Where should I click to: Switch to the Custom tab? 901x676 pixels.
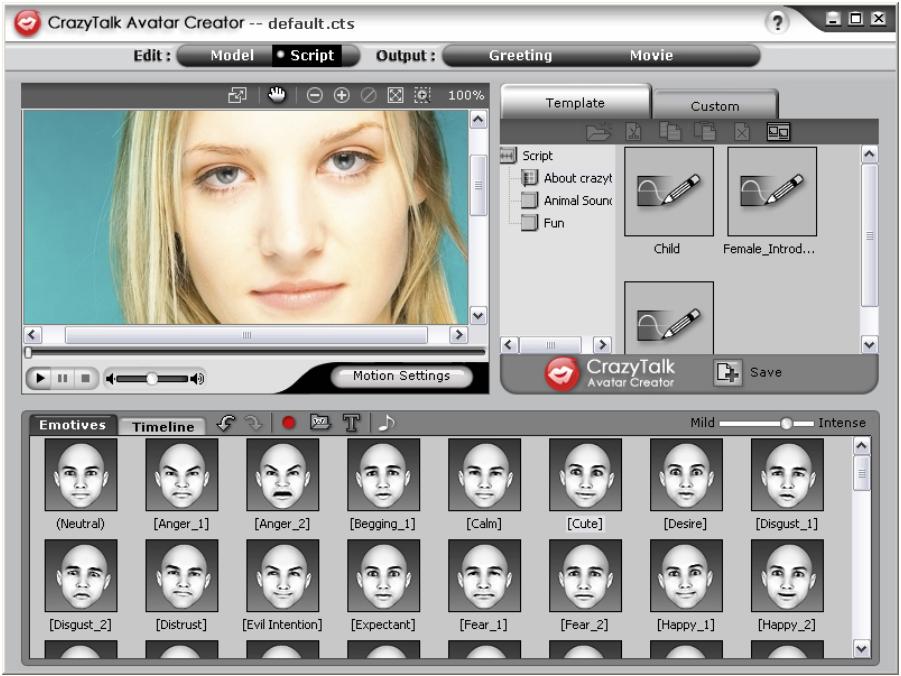pos(715,106)
